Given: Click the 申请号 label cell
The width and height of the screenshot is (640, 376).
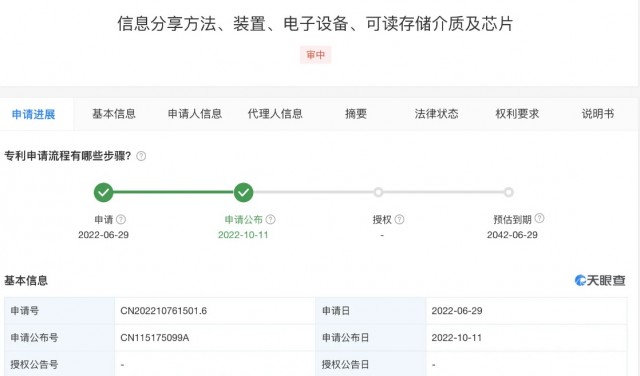Looking at the screenshot, I should click(60, 311).
